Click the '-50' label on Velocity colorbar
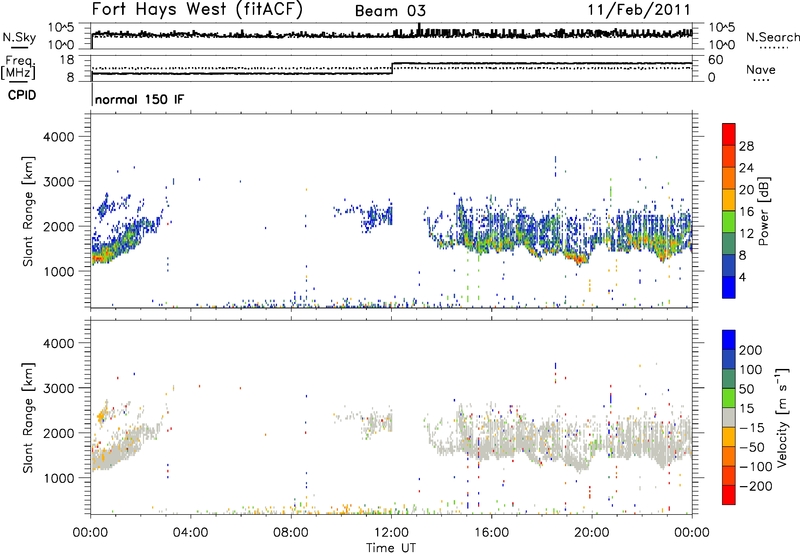800x554 pixels. click(x=752, y=447)
